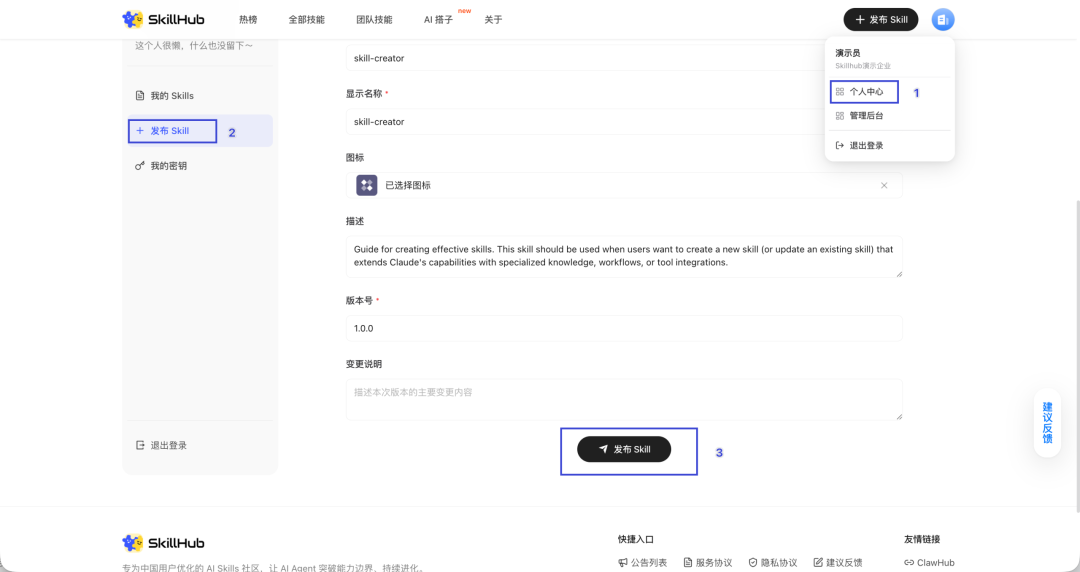1080x572 pixels.
Task: Click the key icon beside 我的密钥
Action: [x=140, y=165]
